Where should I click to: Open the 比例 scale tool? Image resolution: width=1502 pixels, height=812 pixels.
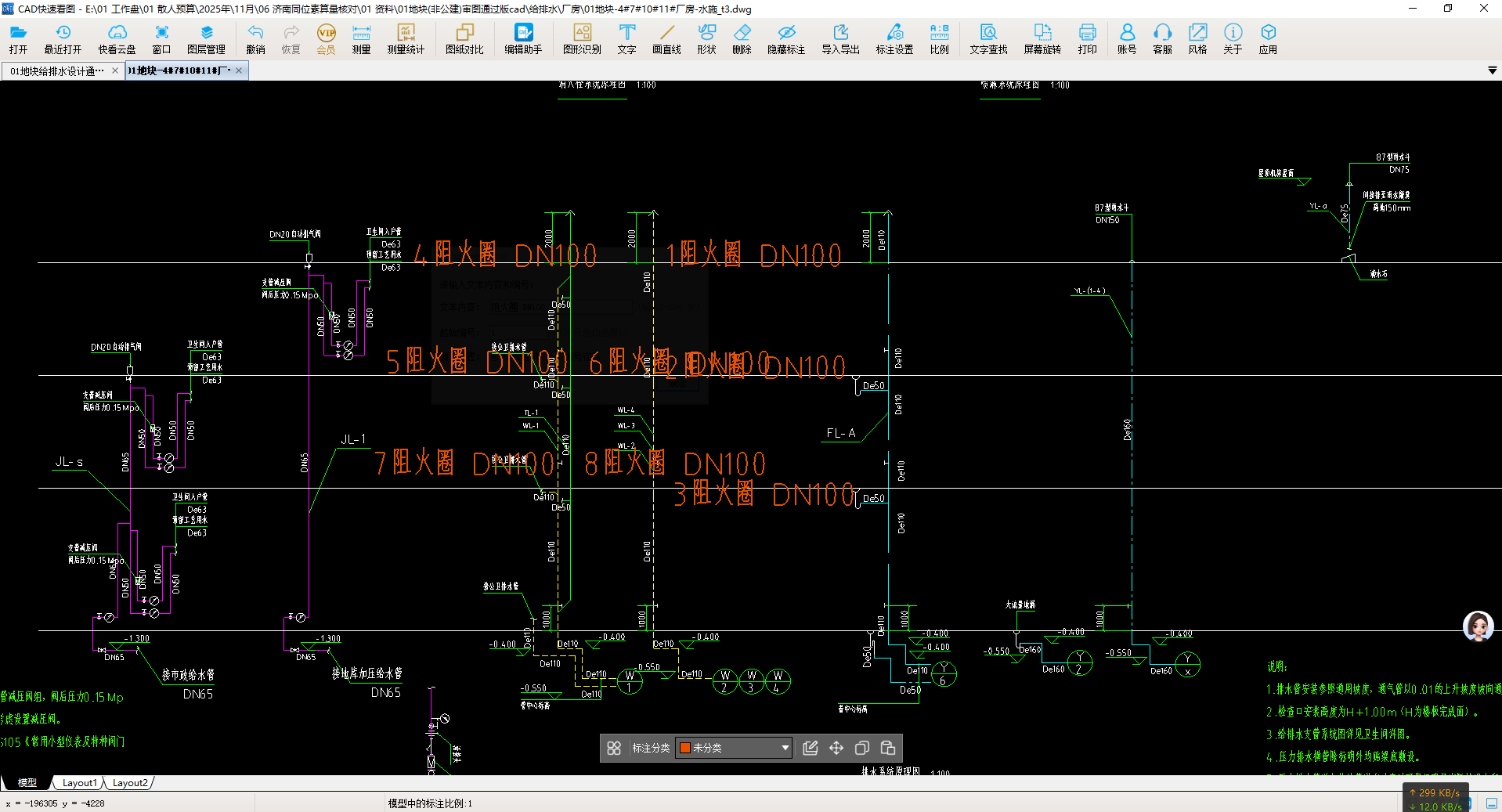(x=939, y=38)
